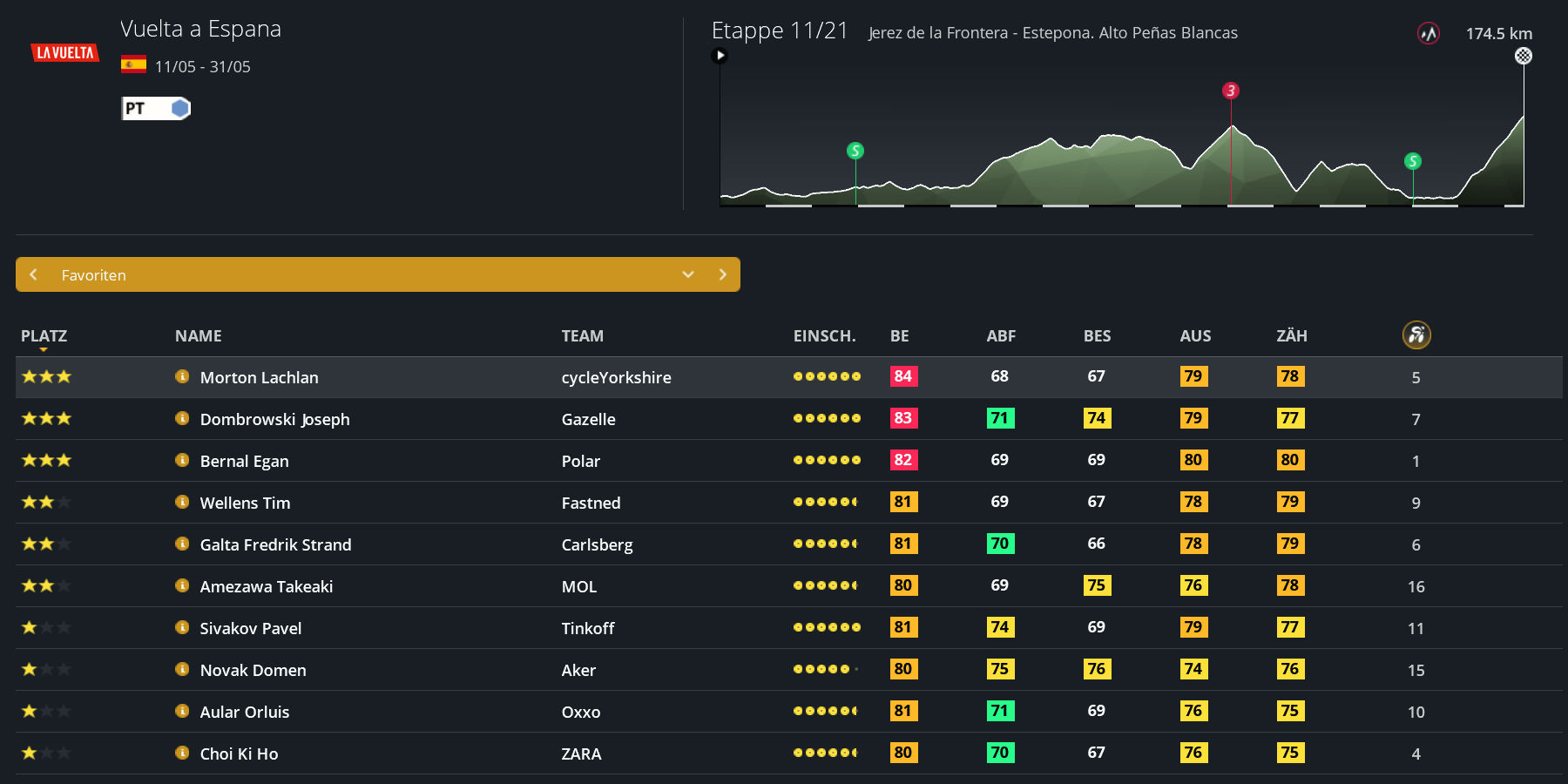1568x784 pixels.
Task: Click the first green sprint marker
Action: point(855,151)
